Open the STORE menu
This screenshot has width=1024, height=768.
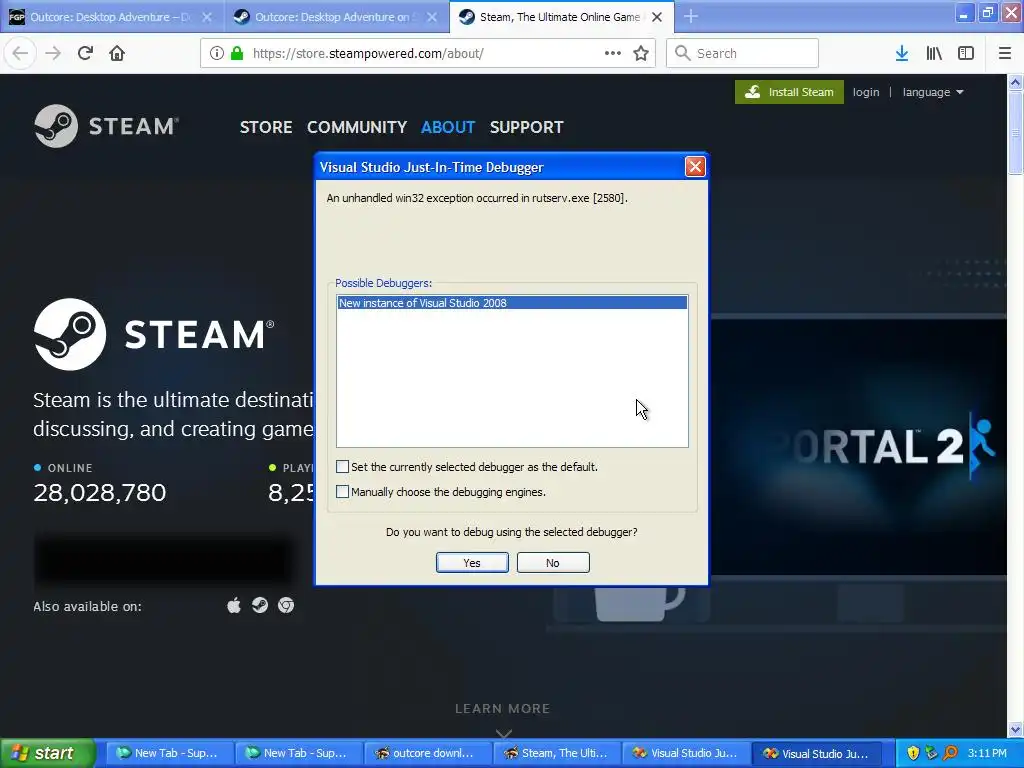coord(266,127)
